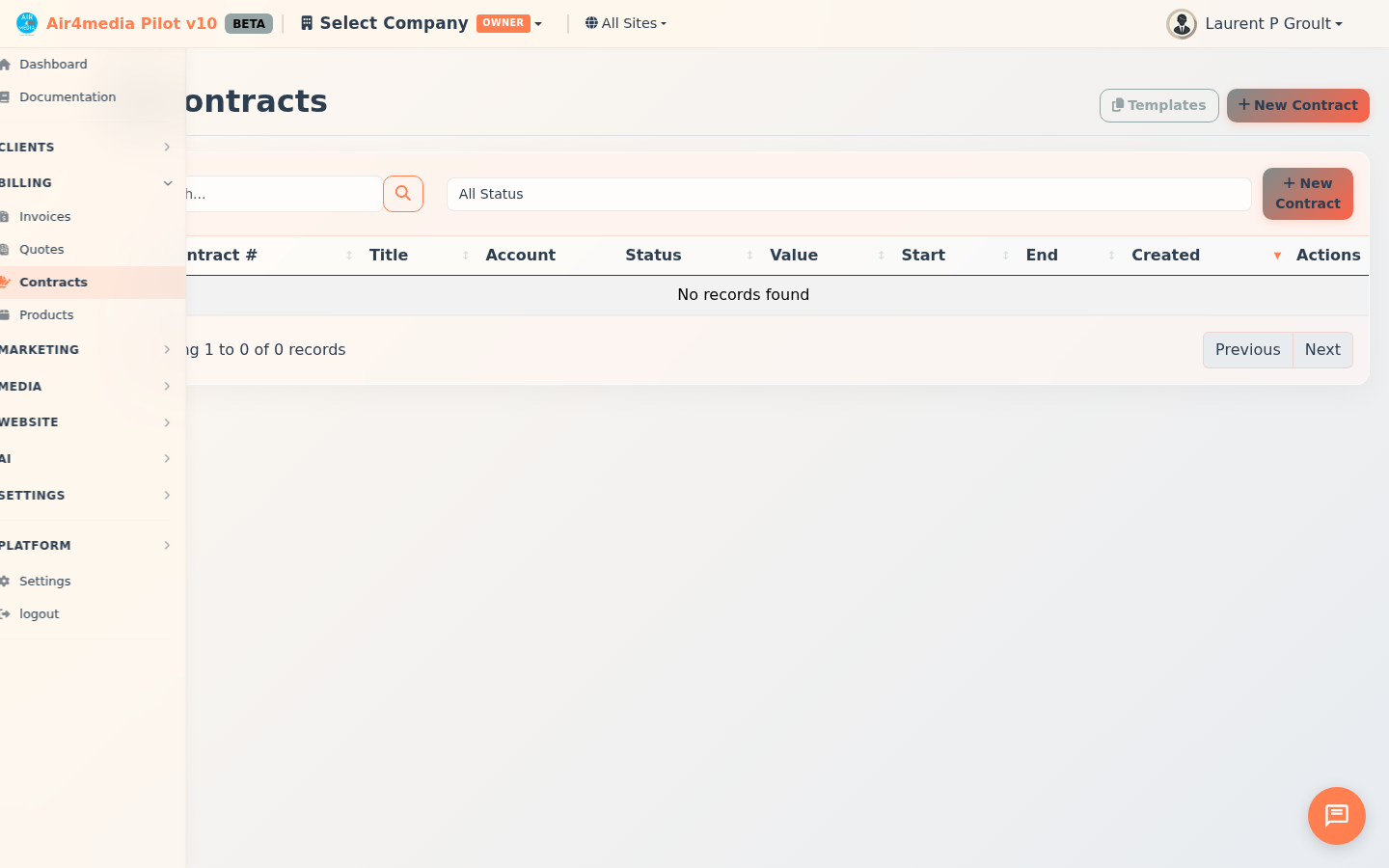Viewport: 1389px width, 868px height.
Task: Expand the Laurent P Groult user menu
Action: [x=1272, y=24]
